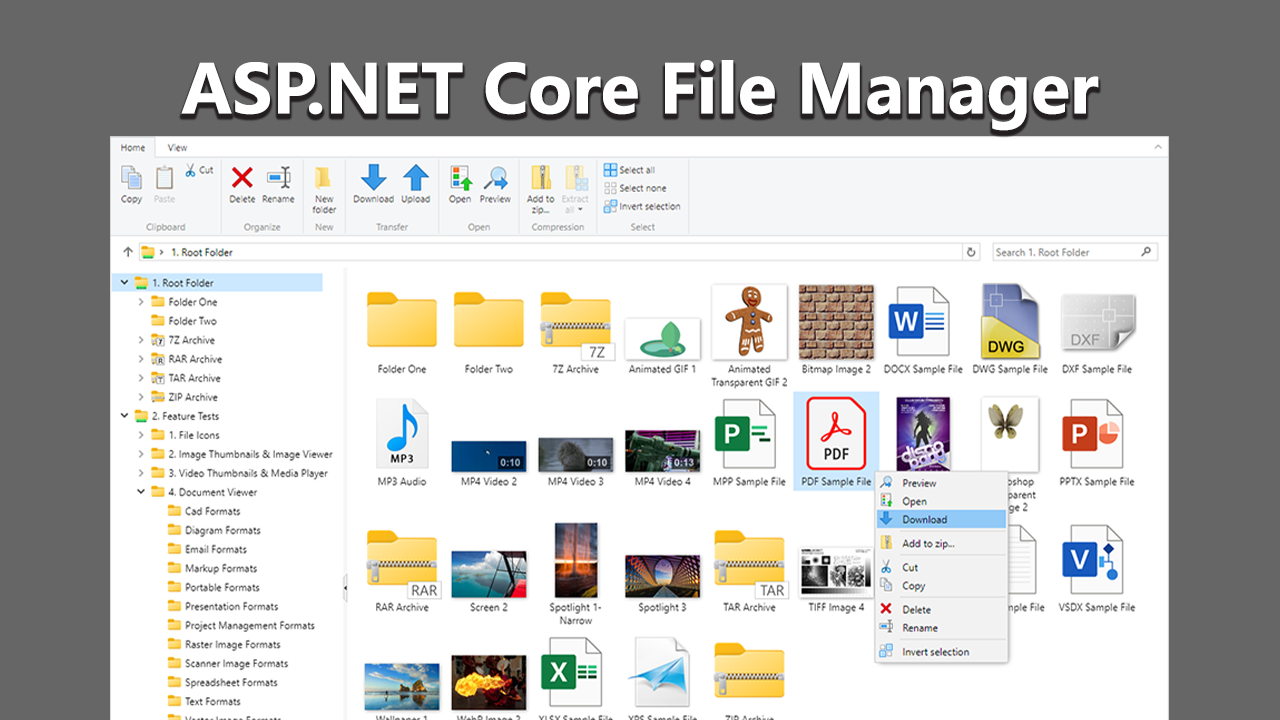Expand 1. File Icons tree node
The image size is (1280, 720).
point(141,435)
